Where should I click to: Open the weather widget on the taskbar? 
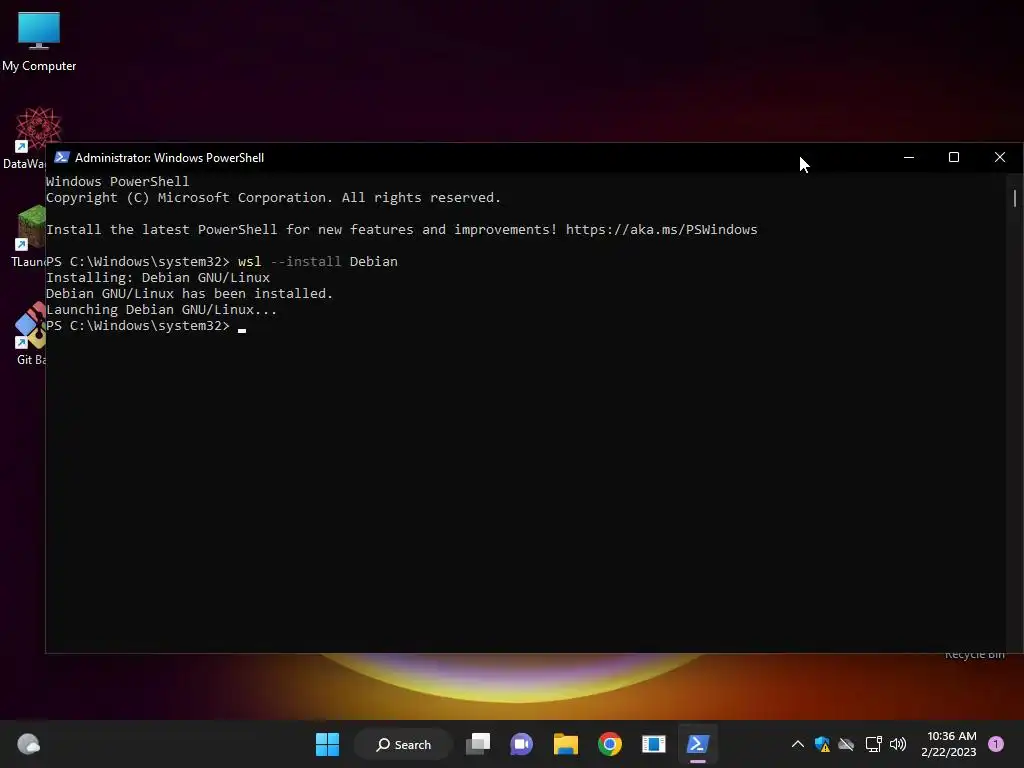click(28, 744)
